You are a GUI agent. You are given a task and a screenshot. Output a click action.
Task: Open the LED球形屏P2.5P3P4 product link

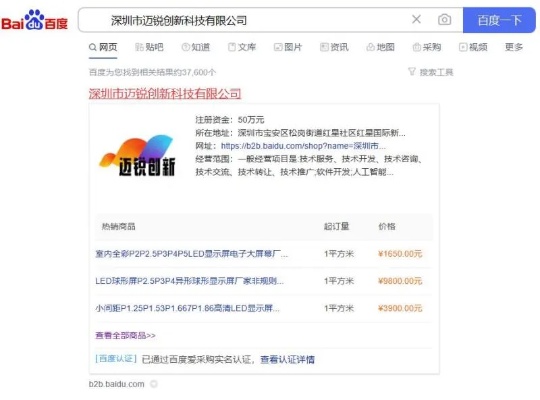(189, 281)
